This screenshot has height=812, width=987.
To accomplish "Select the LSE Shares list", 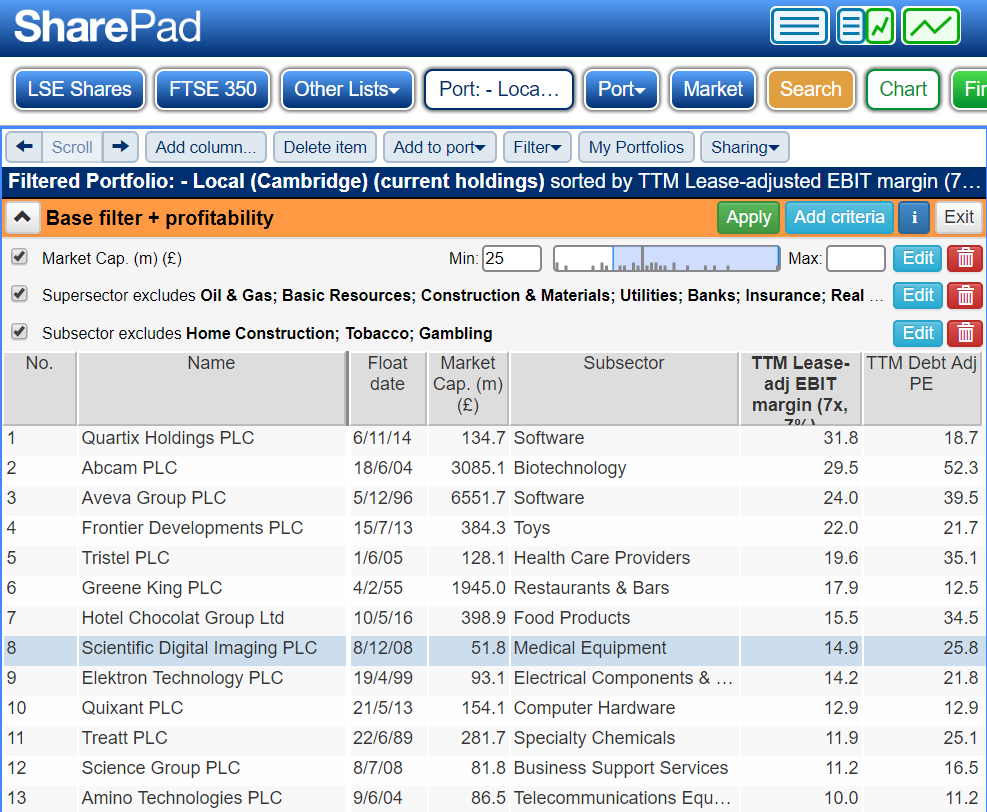I will (x=79, y=89).
